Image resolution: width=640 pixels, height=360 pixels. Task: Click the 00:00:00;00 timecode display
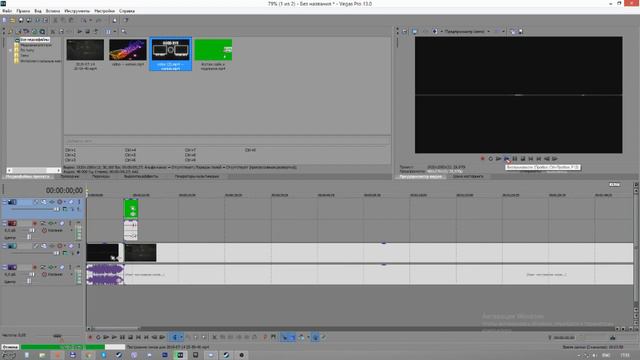(x=64, y=190)
